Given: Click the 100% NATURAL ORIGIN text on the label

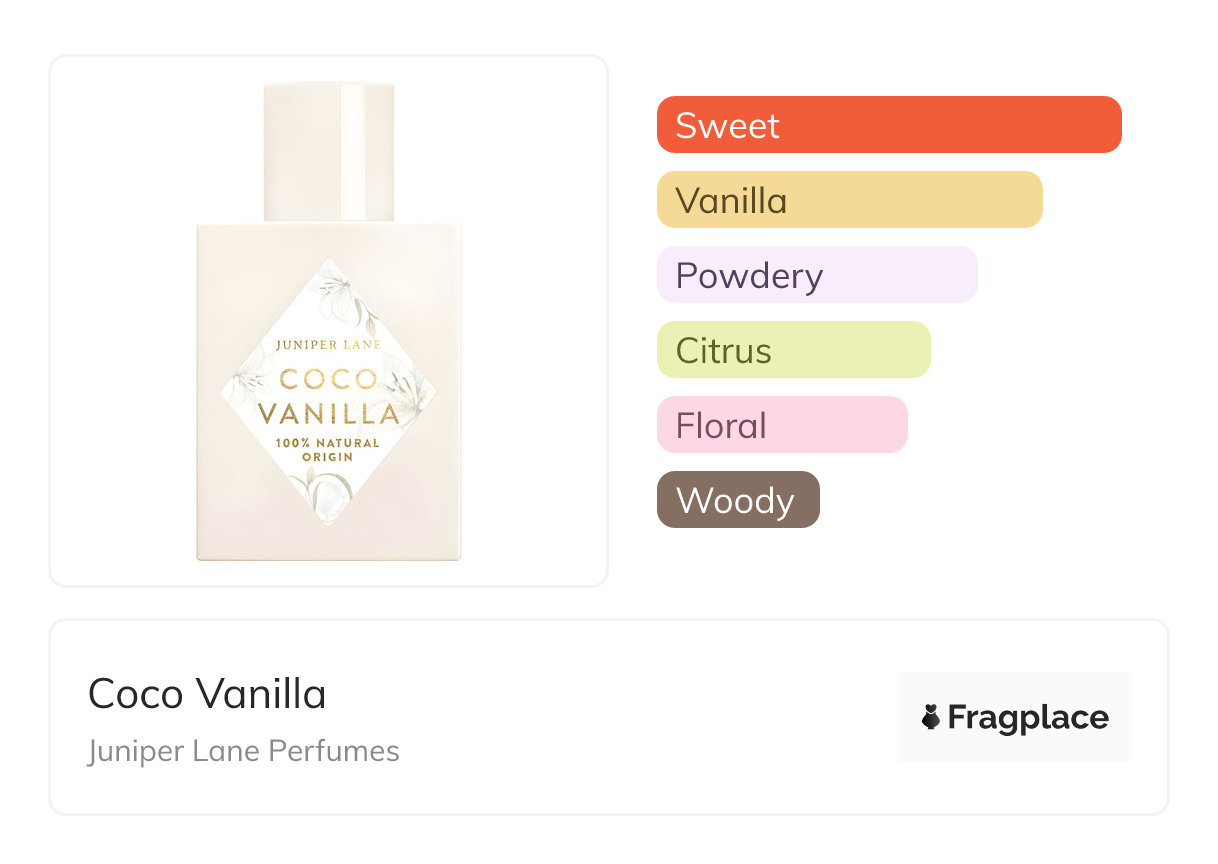Looking at the screenshot, I should 328,449.
